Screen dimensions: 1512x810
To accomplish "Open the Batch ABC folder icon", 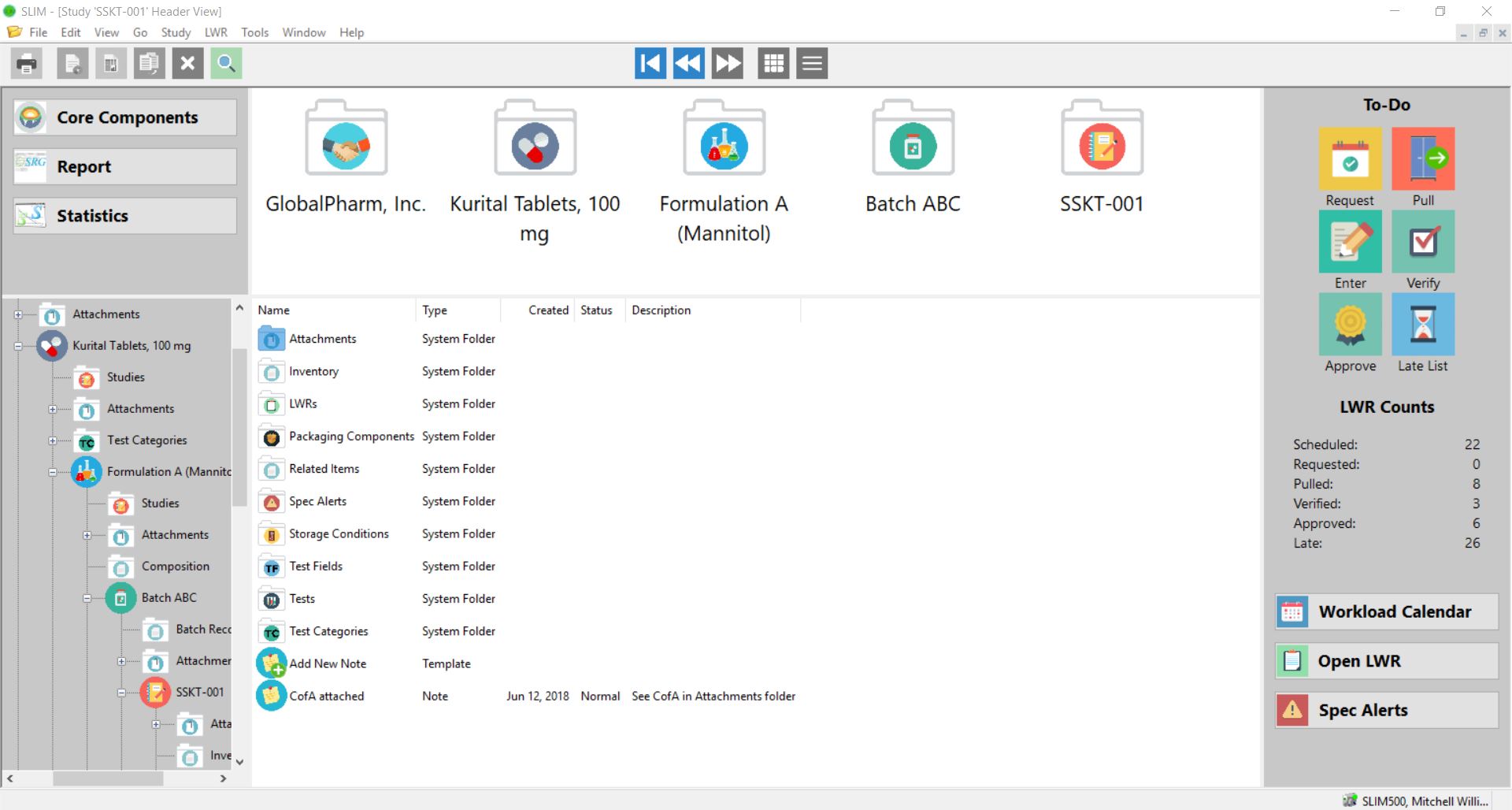I will (x=913, y=138).
